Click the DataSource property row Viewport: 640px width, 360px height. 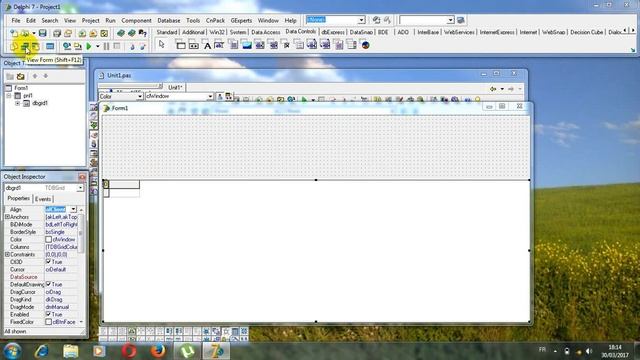(x=41, y=277)
